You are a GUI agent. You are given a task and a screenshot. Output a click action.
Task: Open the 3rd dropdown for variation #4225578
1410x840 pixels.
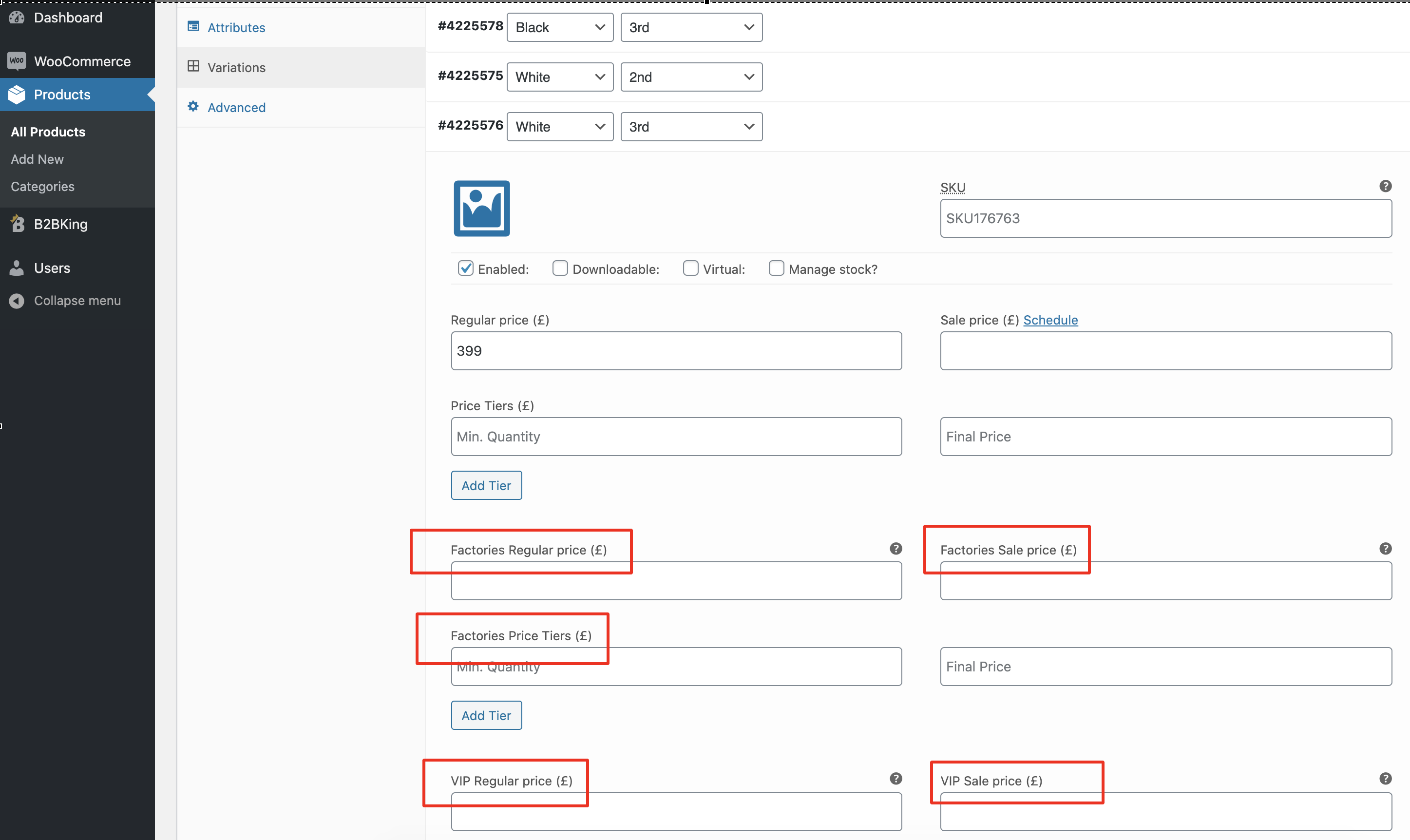[x=691, y=27]
